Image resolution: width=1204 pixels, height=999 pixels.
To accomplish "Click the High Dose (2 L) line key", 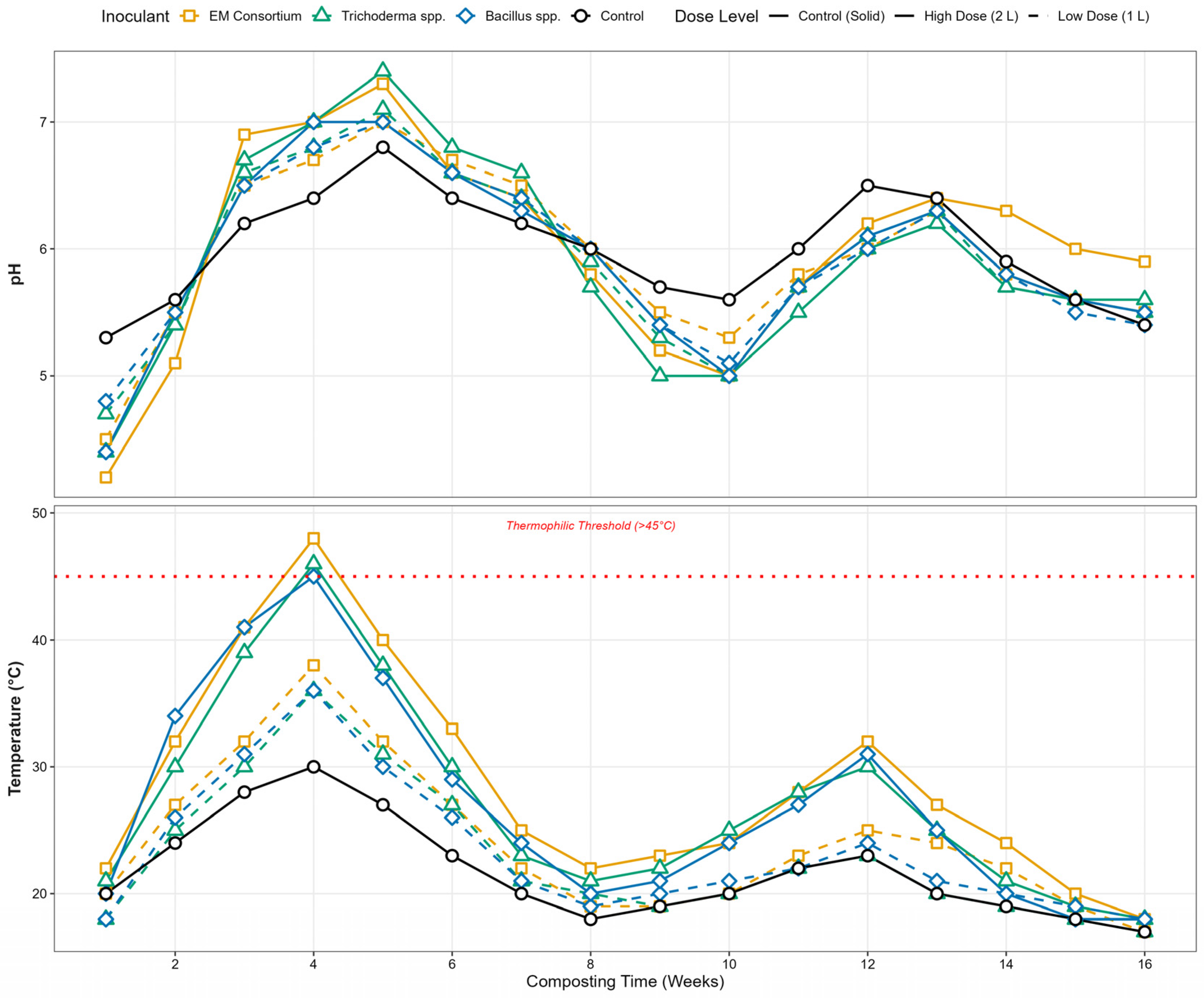I will (904, 16).
